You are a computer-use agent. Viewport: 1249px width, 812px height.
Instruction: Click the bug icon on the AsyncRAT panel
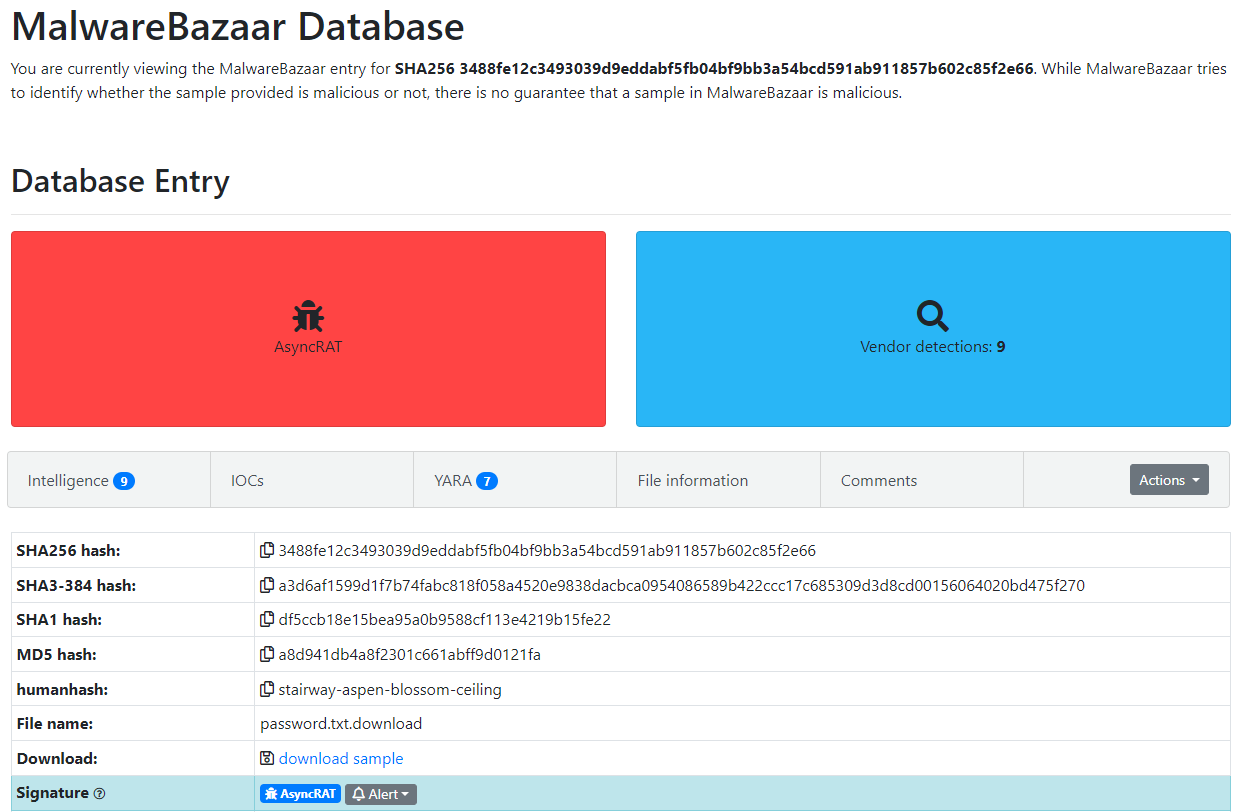coord(307,314)
